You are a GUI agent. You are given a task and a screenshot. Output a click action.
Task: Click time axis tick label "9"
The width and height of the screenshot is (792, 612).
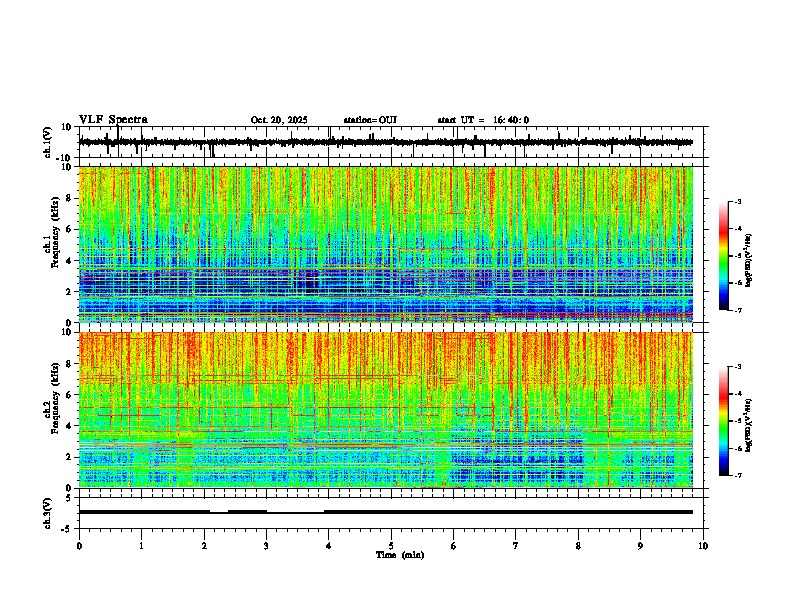(640, 546)
